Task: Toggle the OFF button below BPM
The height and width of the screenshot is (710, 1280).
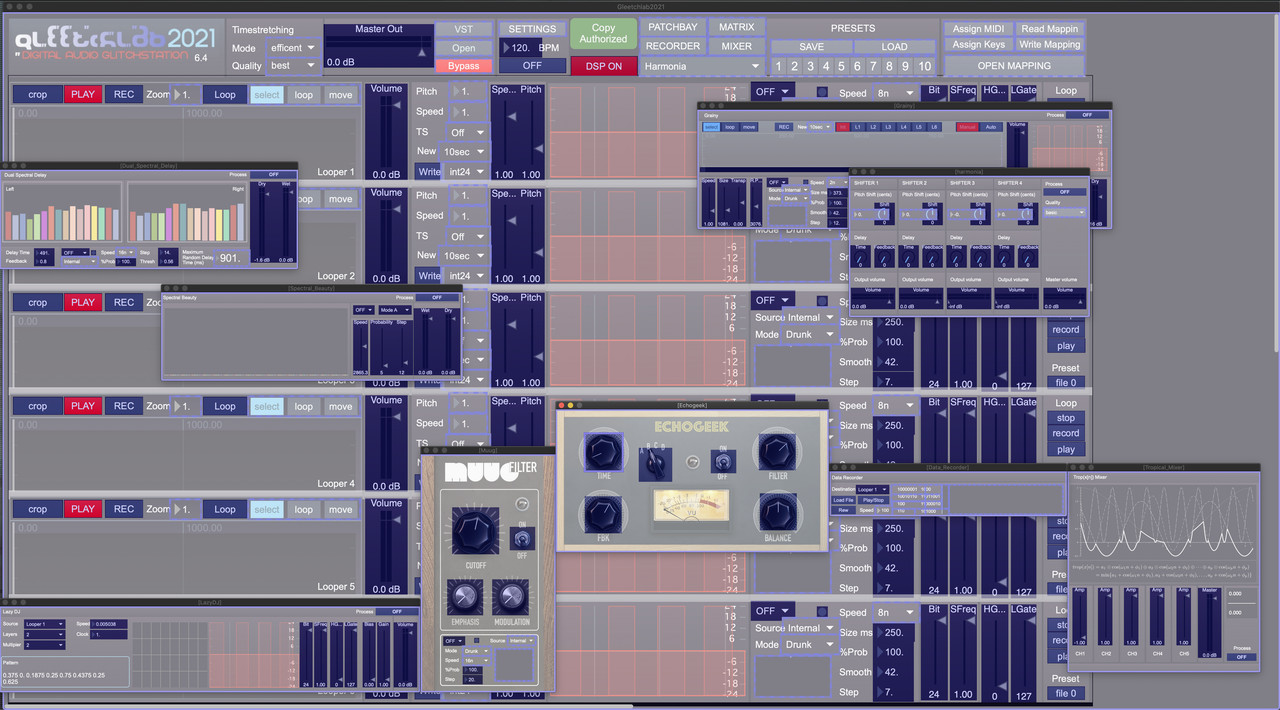Action: (x=532, y=66)
